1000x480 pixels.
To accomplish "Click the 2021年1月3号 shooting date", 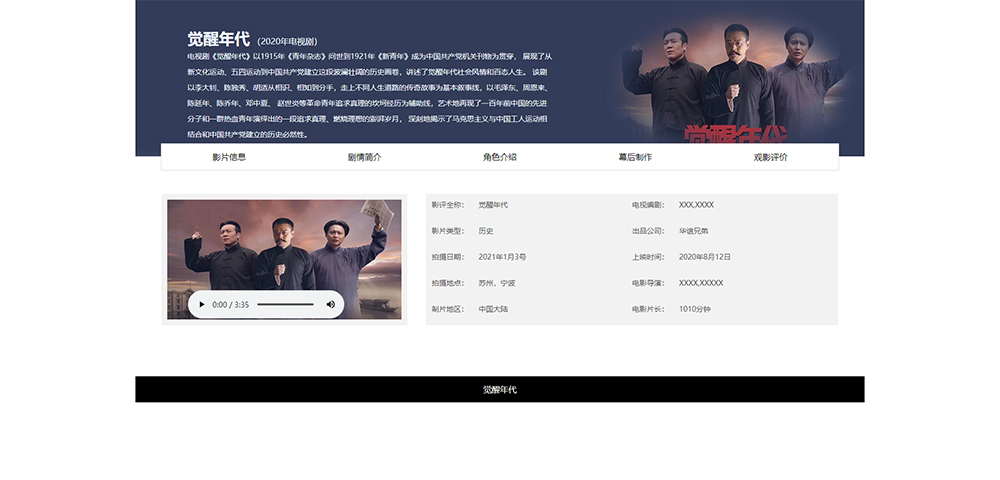I will (502, 258).
